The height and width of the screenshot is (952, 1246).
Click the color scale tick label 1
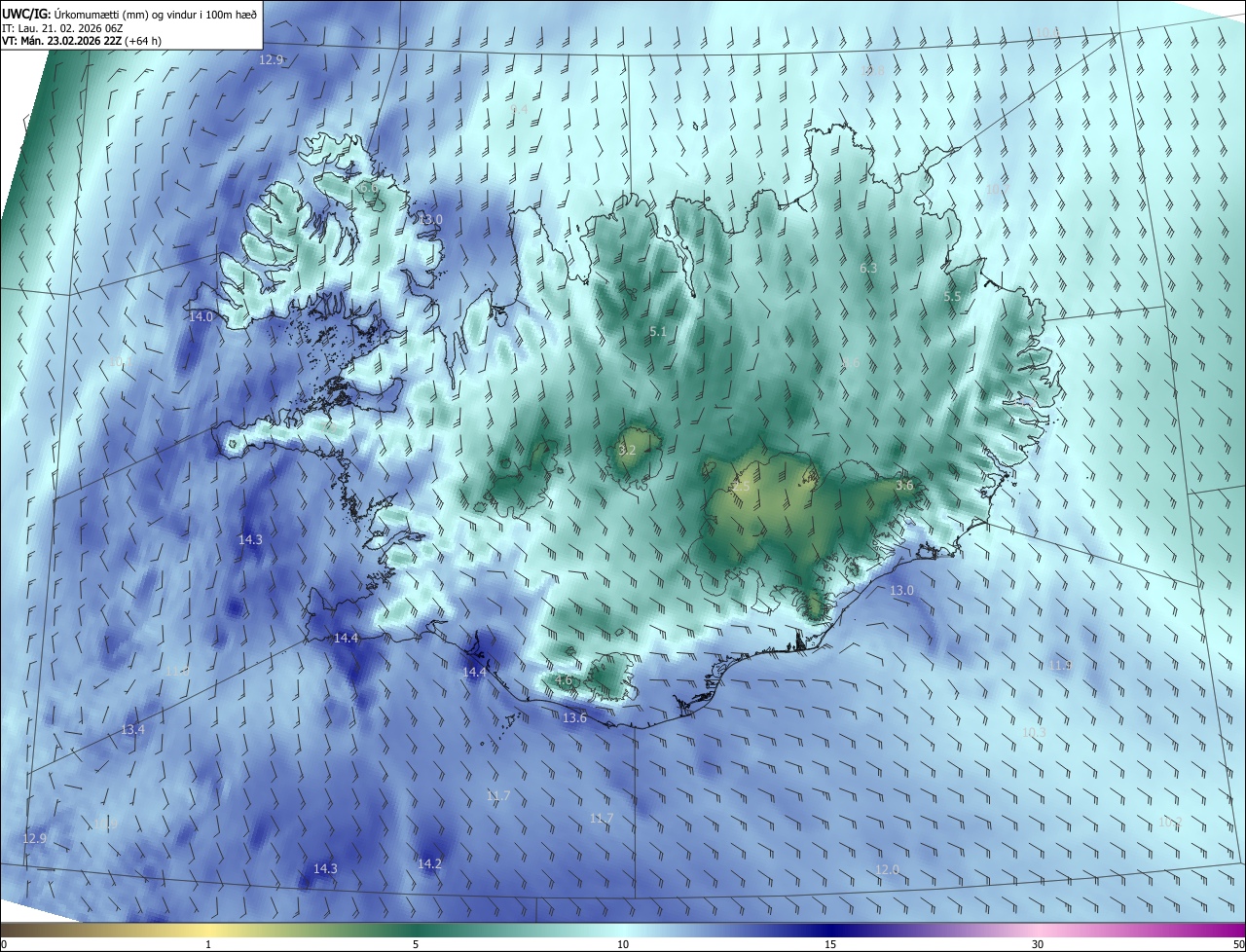[208, 944]
